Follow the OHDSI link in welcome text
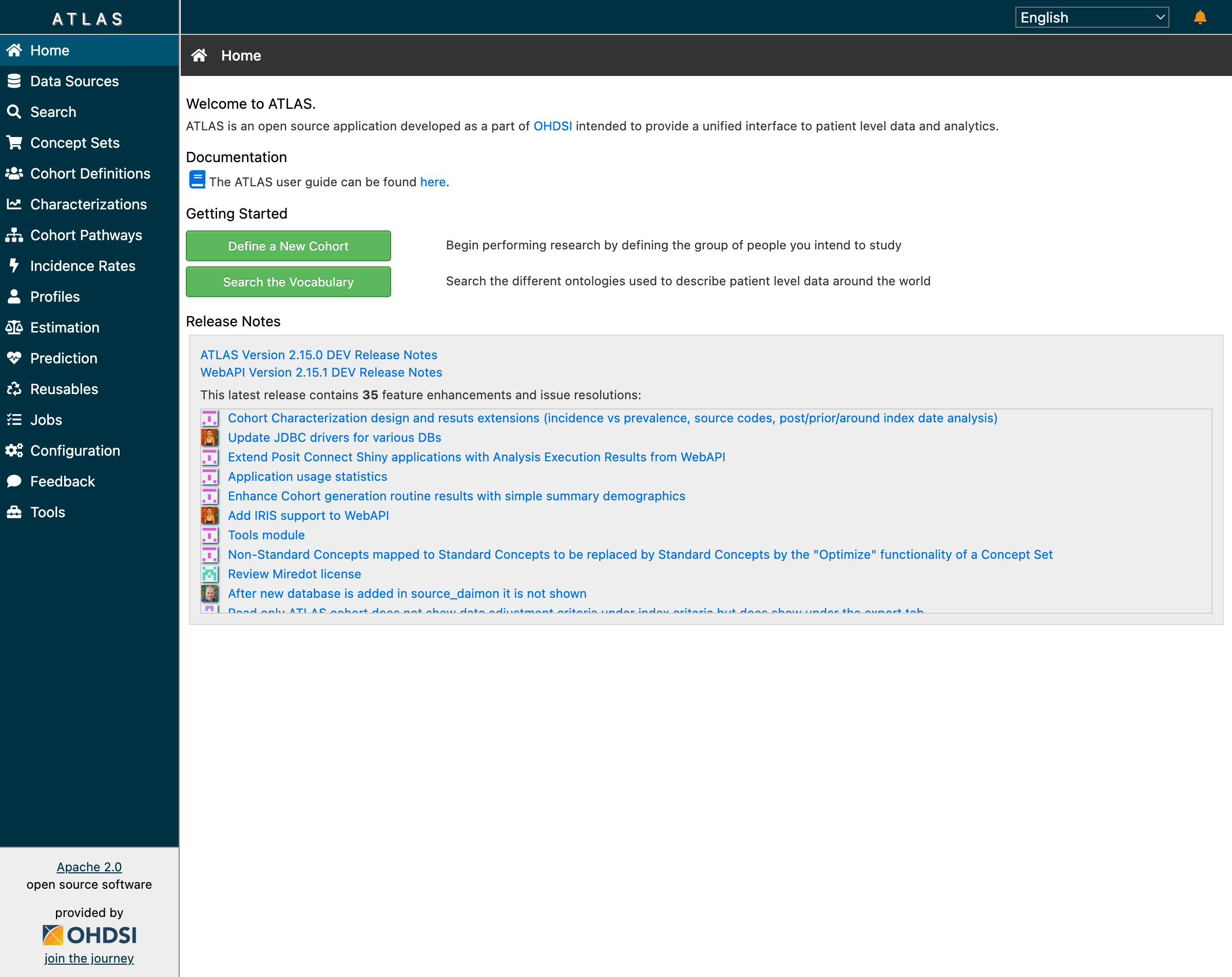The image size is (1232, 977). (x=552, y=126)
